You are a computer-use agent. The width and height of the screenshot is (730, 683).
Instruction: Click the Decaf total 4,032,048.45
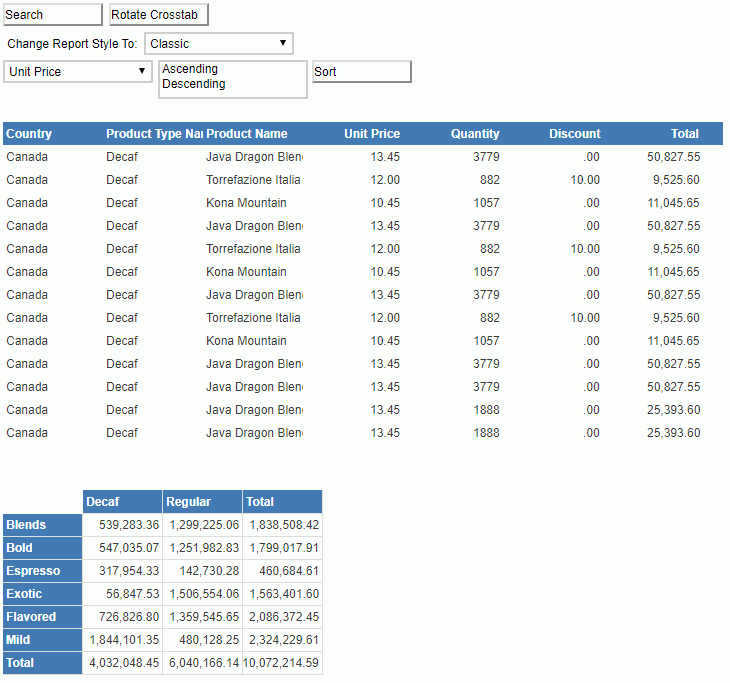[124, 663]
